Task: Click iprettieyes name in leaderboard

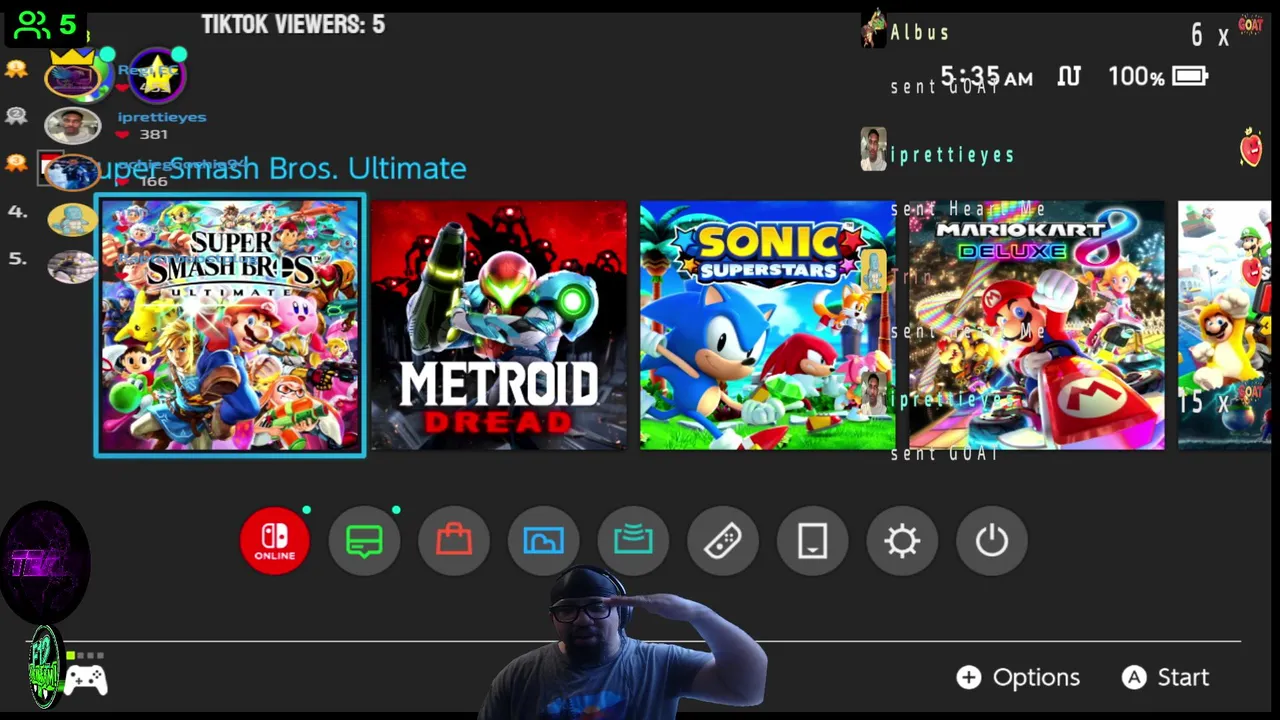Action: point(162,117)
